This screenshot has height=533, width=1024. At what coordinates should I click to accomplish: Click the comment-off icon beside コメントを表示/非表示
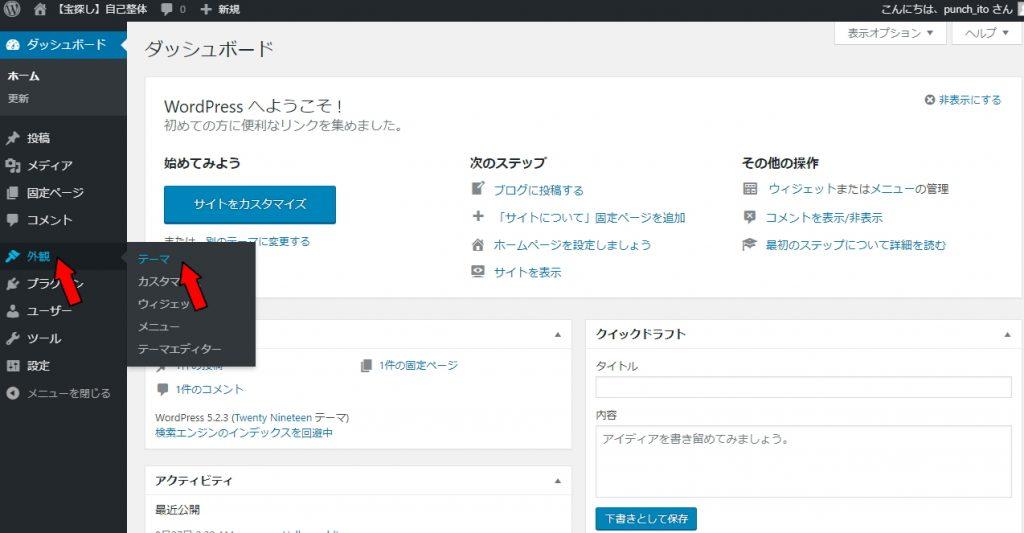click(x=750, y=217)
